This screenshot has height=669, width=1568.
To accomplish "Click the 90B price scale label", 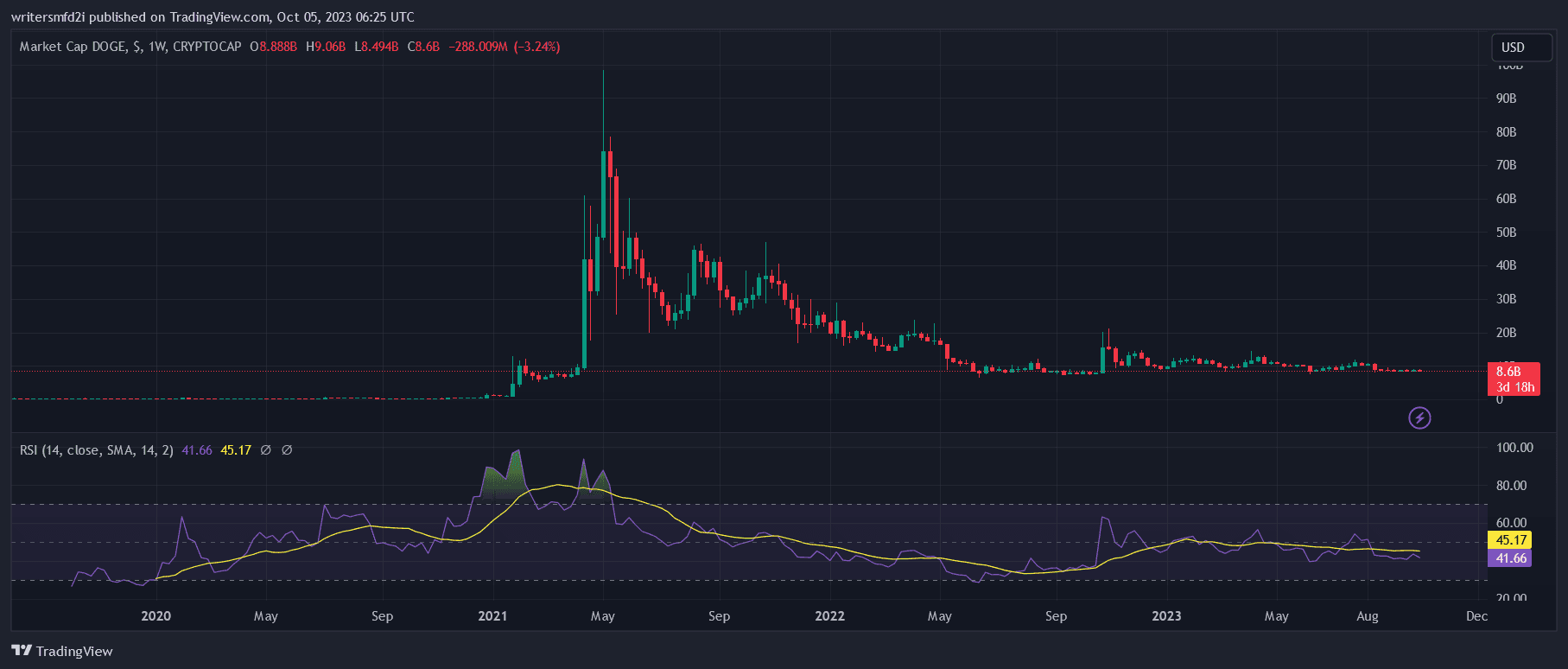I will click(1506, 99).
